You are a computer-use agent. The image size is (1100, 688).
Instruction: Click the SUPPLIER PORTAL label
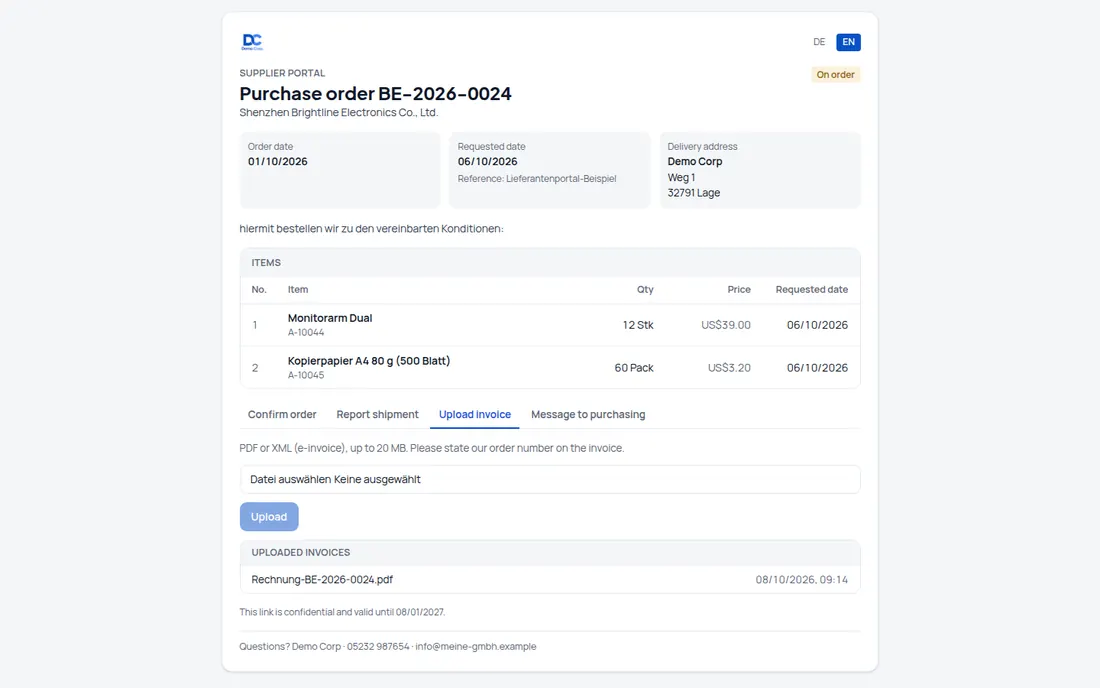pyautogui.click(x=282, y=73)
